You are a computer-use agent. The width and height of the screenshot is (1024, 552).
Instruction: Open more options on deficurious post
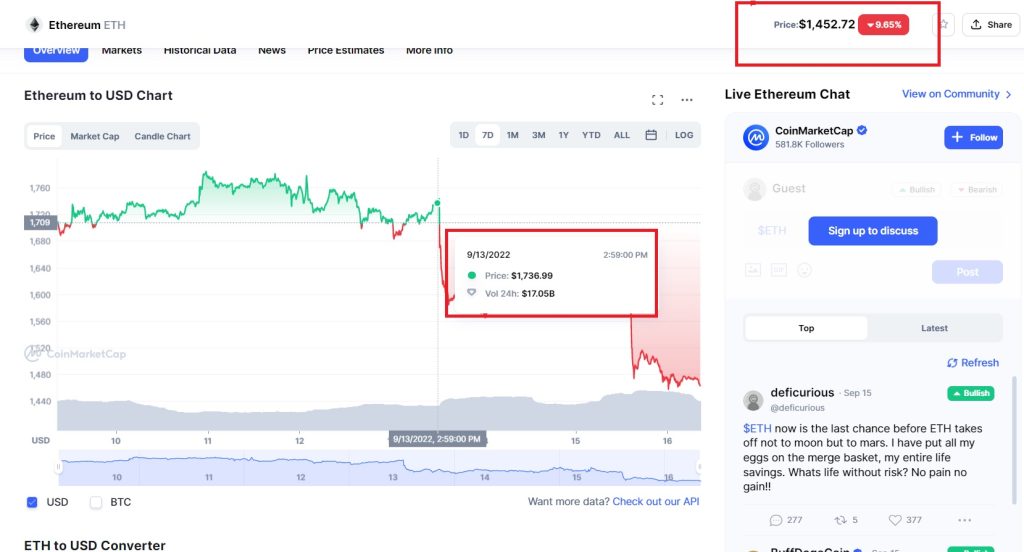[965, 520]
